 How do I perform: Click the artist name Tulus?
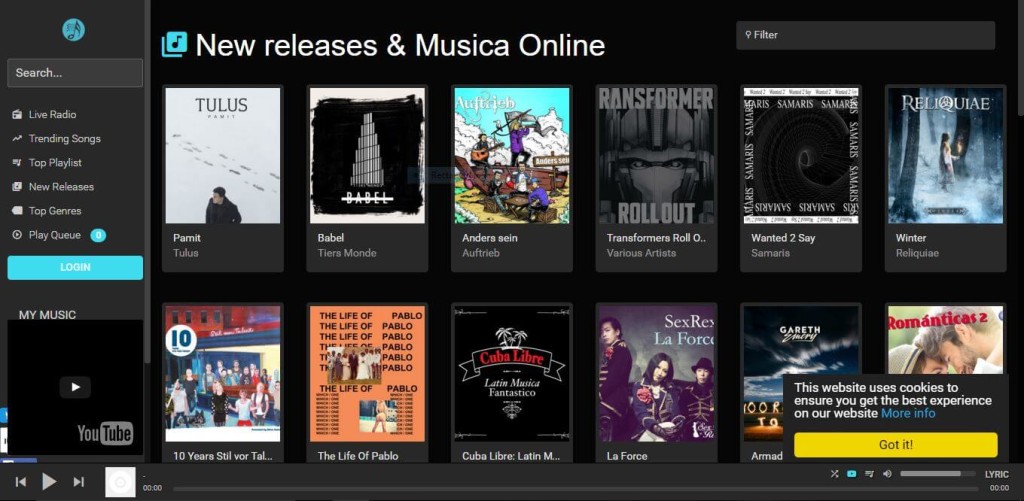coord(185,253)
